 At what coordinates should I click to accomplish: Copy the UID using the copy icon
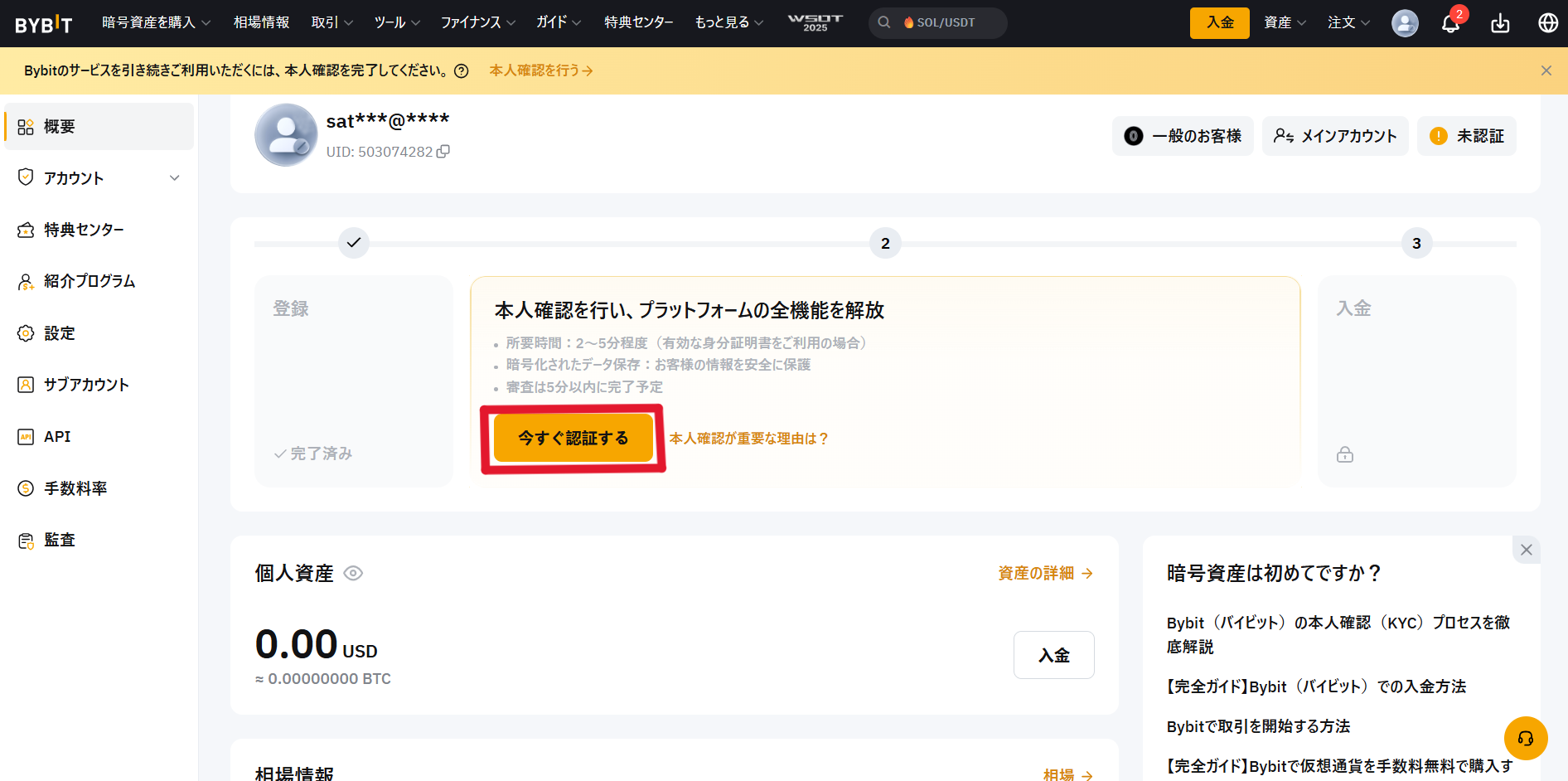pyautogui.click(x=443, y=152)
